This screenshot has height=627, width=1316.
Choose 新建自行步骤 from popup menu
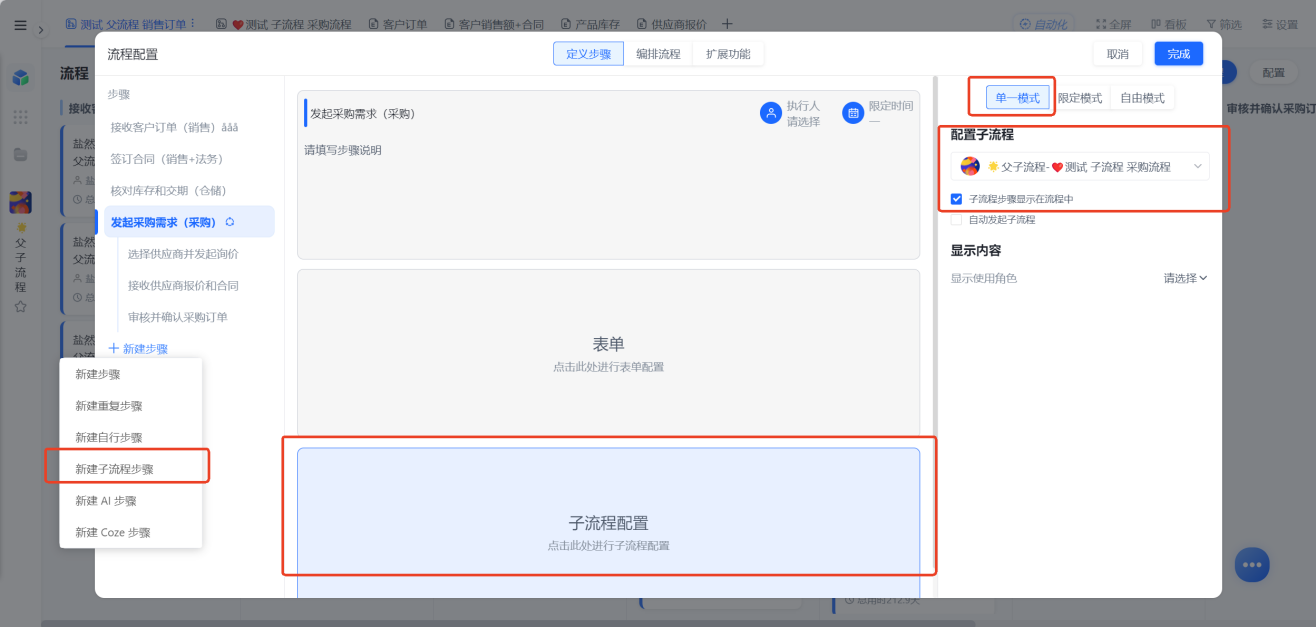pyautogui.click(x=131, y=437)
